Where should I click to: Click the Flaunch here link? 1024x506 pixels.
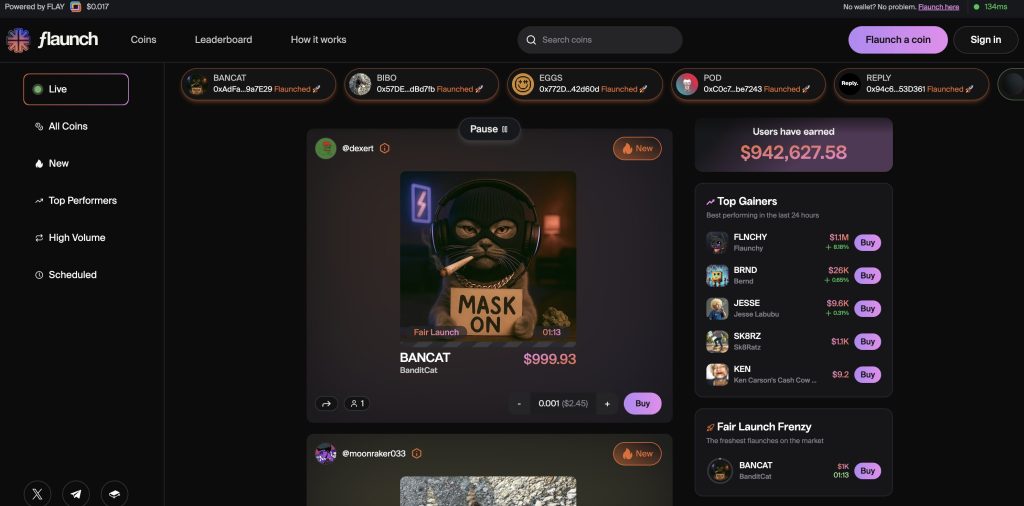pos(938,7)
